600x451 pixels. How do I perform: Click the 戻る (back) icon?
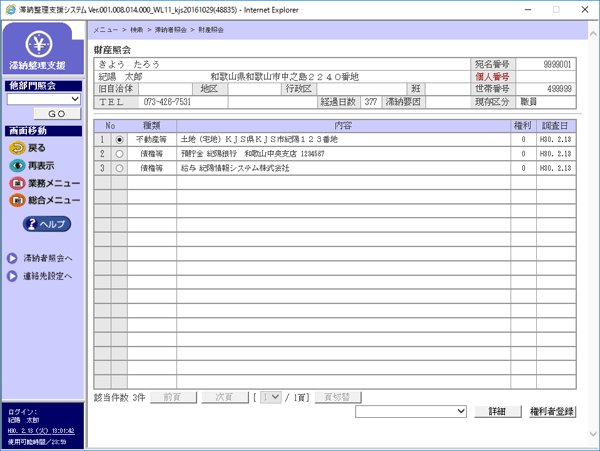pos(17,147)
